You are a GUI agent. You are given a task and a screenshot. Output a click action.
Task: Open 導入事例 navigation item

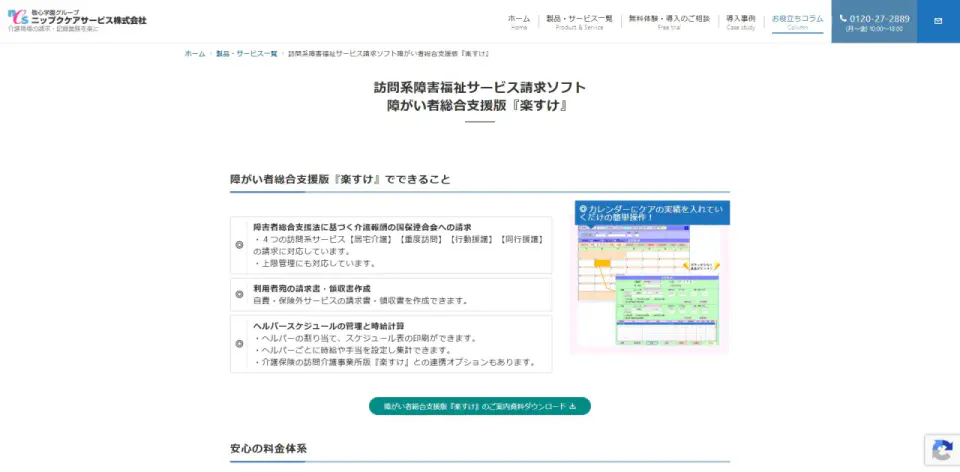click(740, 21)
